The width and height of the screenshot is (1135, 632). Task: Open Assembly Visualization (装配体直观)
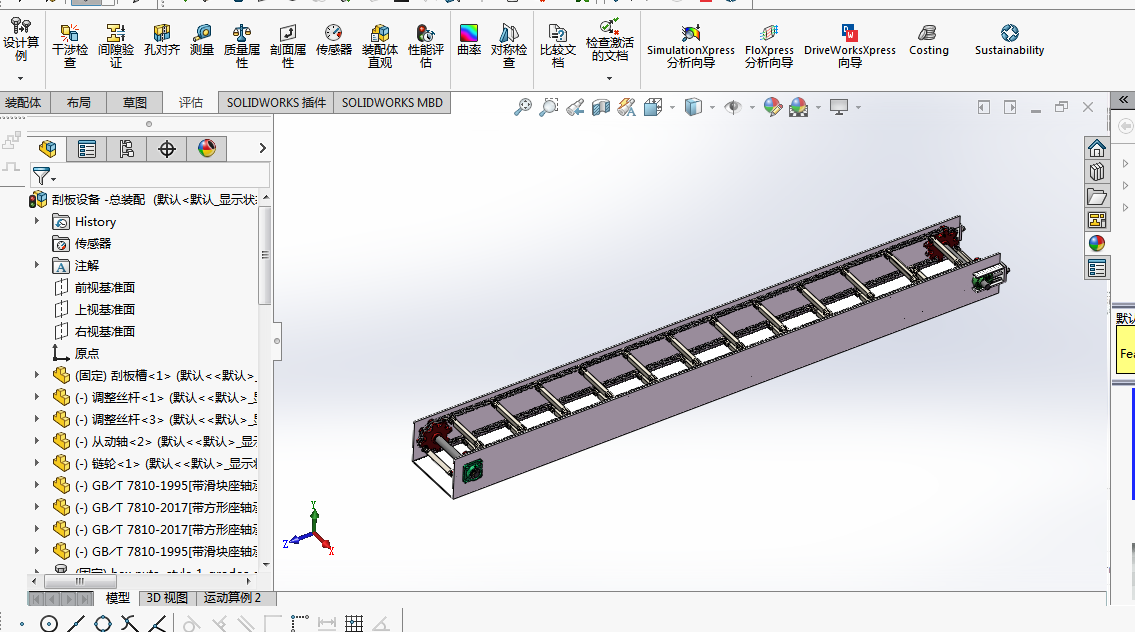[x=379, y=46]
